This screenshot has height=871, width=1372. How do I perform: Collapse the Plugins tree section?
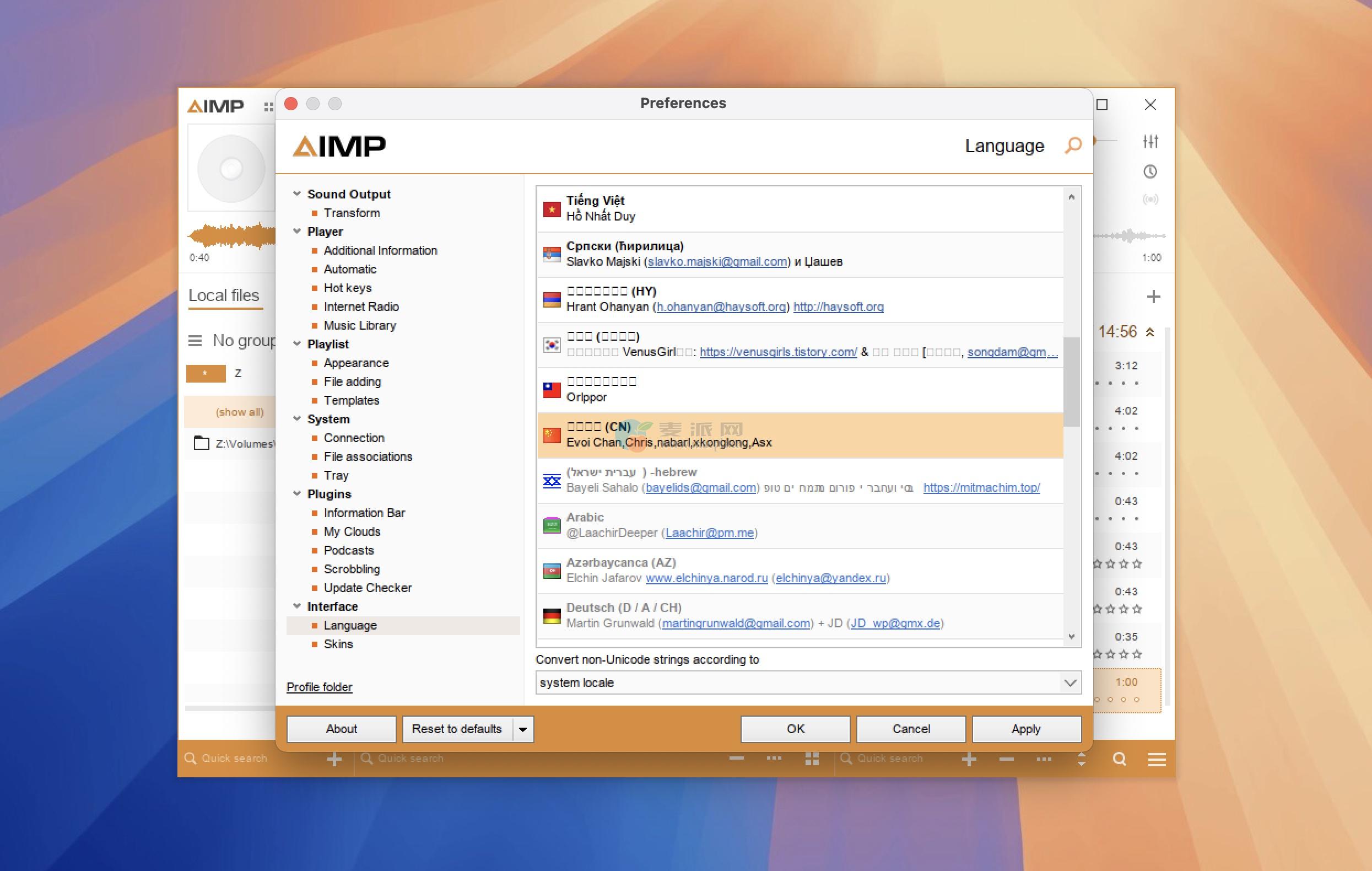click(297, 493)
